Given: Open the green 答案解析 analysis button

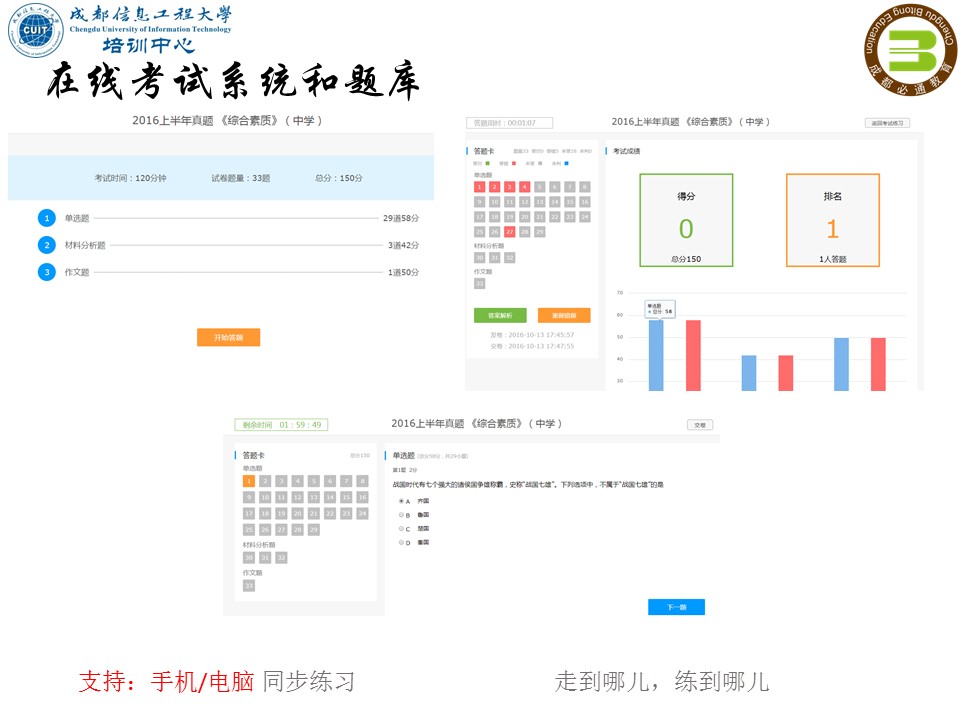Looking at the screenshot, I should point(499,315).
